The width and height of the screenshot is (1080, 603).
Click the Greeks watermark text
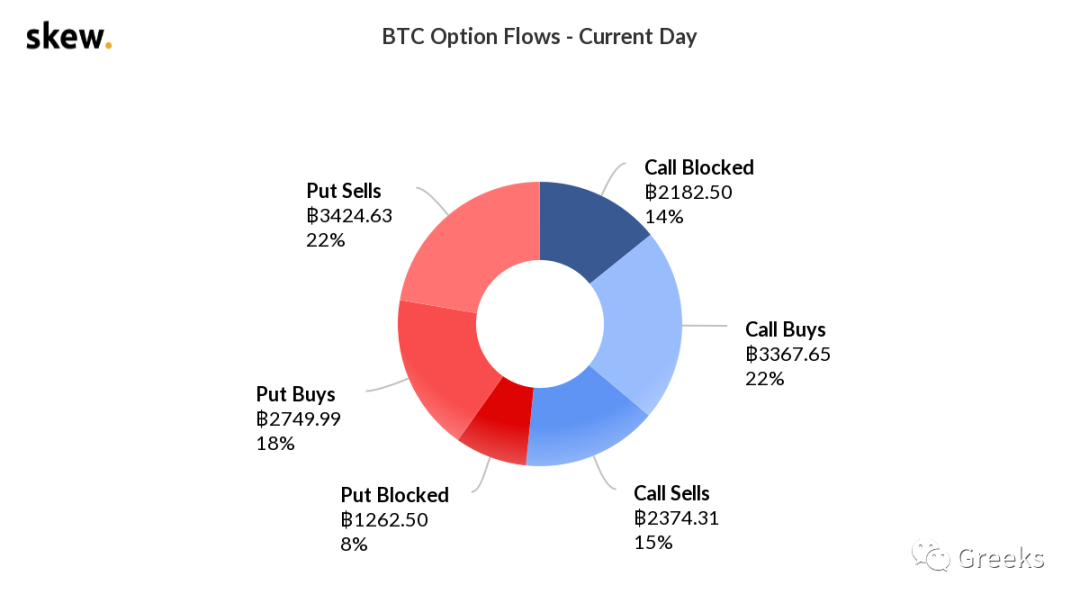[x=1001, y=558]
